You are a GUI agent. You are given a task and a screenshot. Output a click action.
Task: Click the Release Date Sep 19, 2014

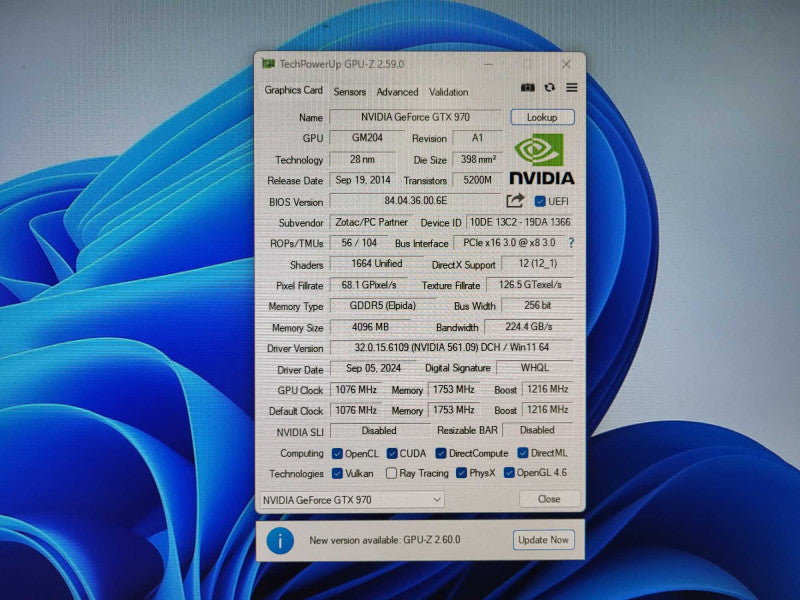363,180
